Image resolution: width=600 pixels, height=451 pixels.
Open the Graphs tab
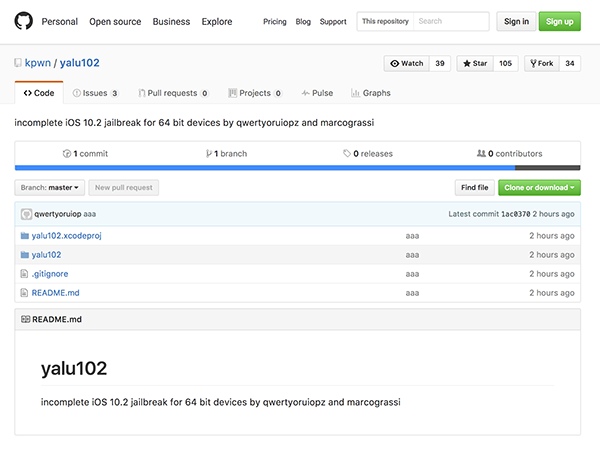[x=371, y=93]
